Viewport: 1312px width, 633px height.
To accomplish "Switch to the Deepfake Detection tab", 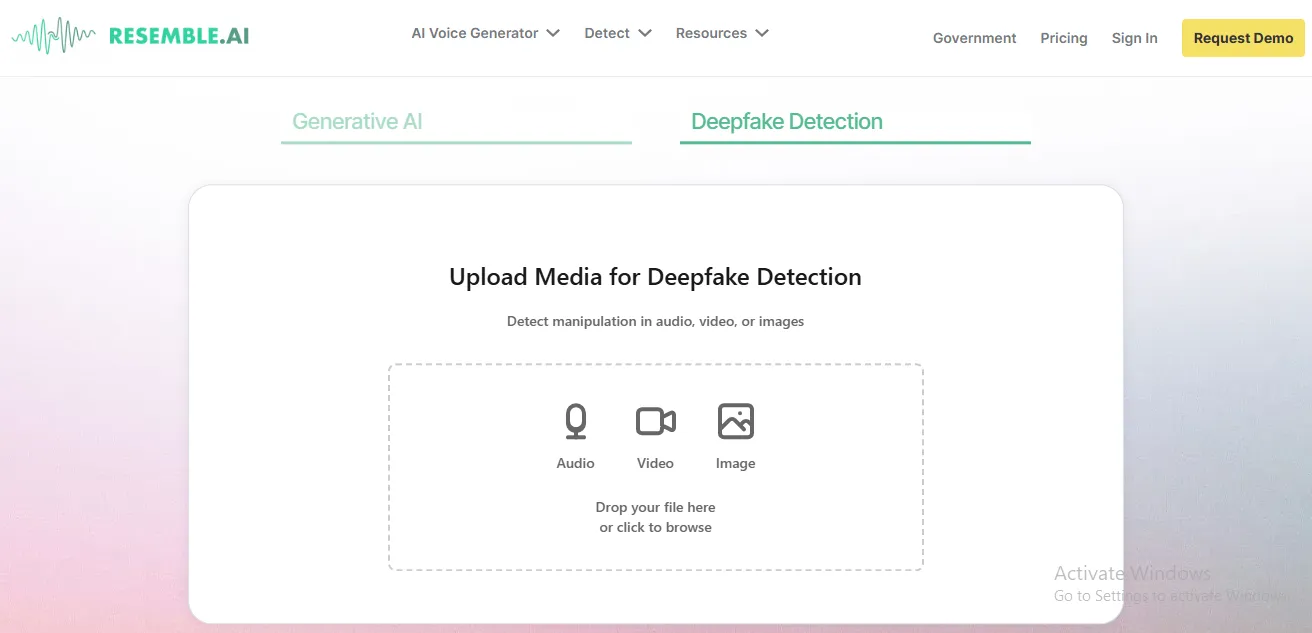I will (855, 122).
